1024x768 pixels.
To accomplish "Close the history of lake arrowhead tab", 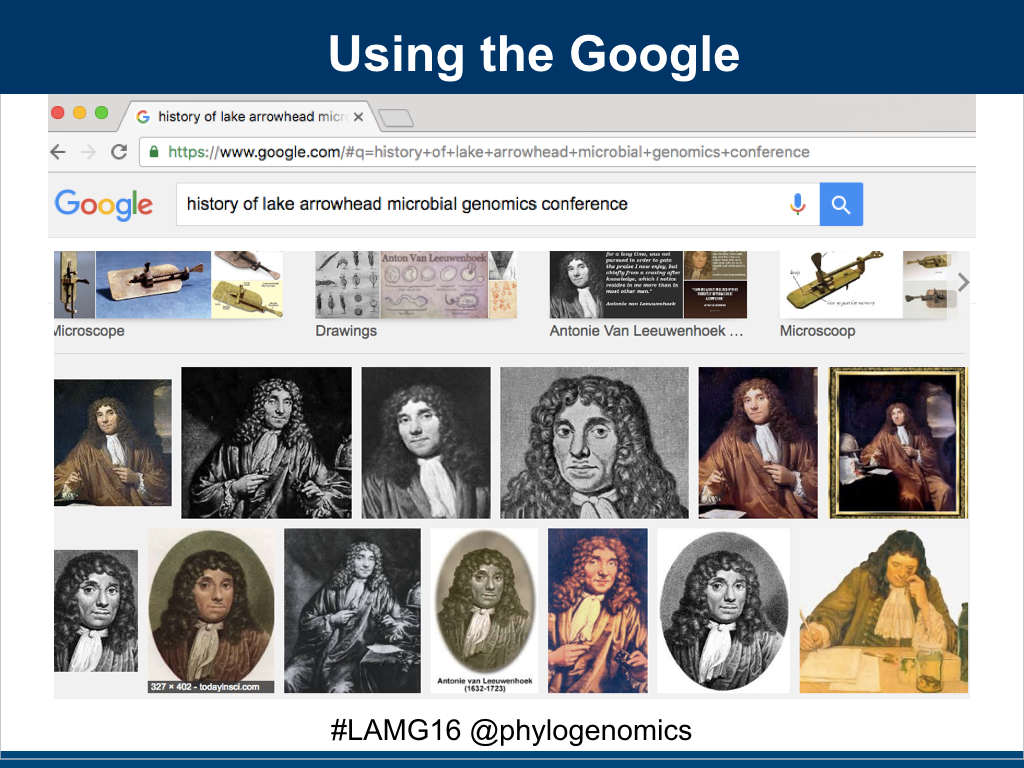I will click(x=358, y=117).
